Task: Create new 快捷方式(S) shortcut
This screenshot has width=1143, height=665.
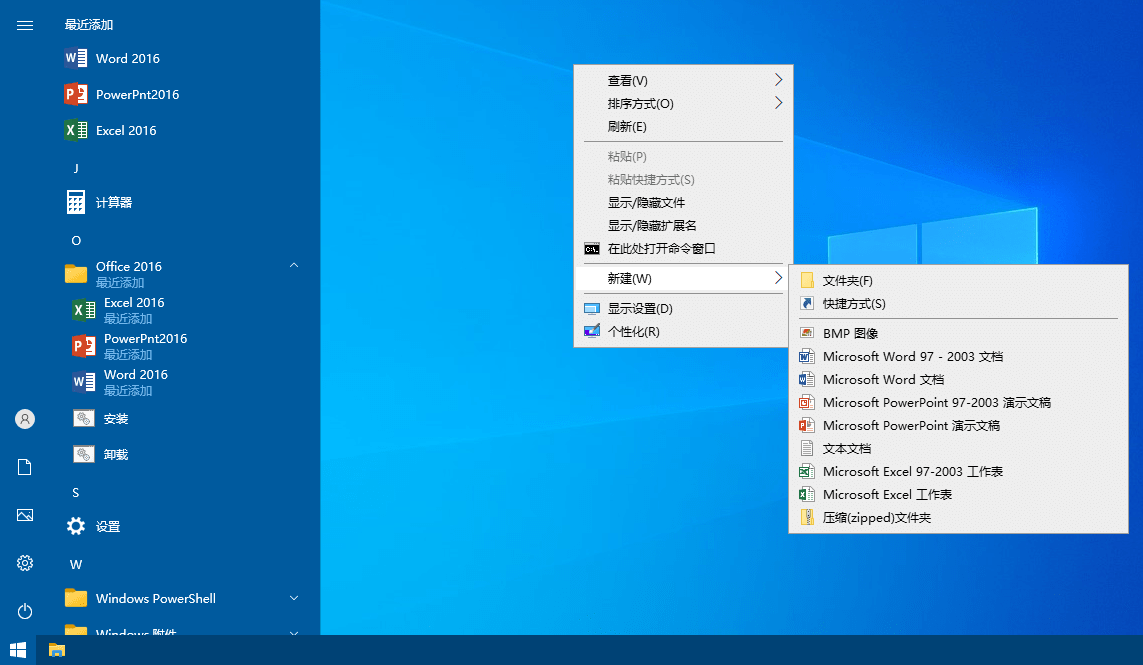Action: pyautogui.click(x=958, y=303)
